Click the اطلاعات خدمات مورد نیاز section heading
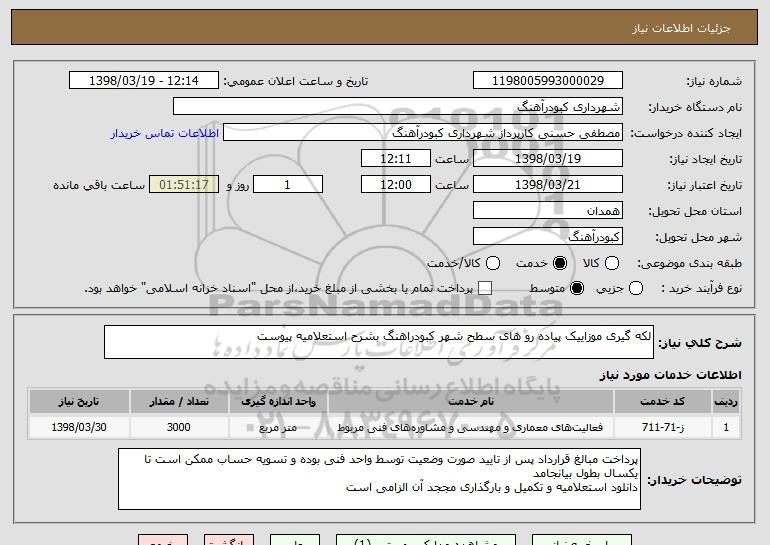 pos(670,375)
